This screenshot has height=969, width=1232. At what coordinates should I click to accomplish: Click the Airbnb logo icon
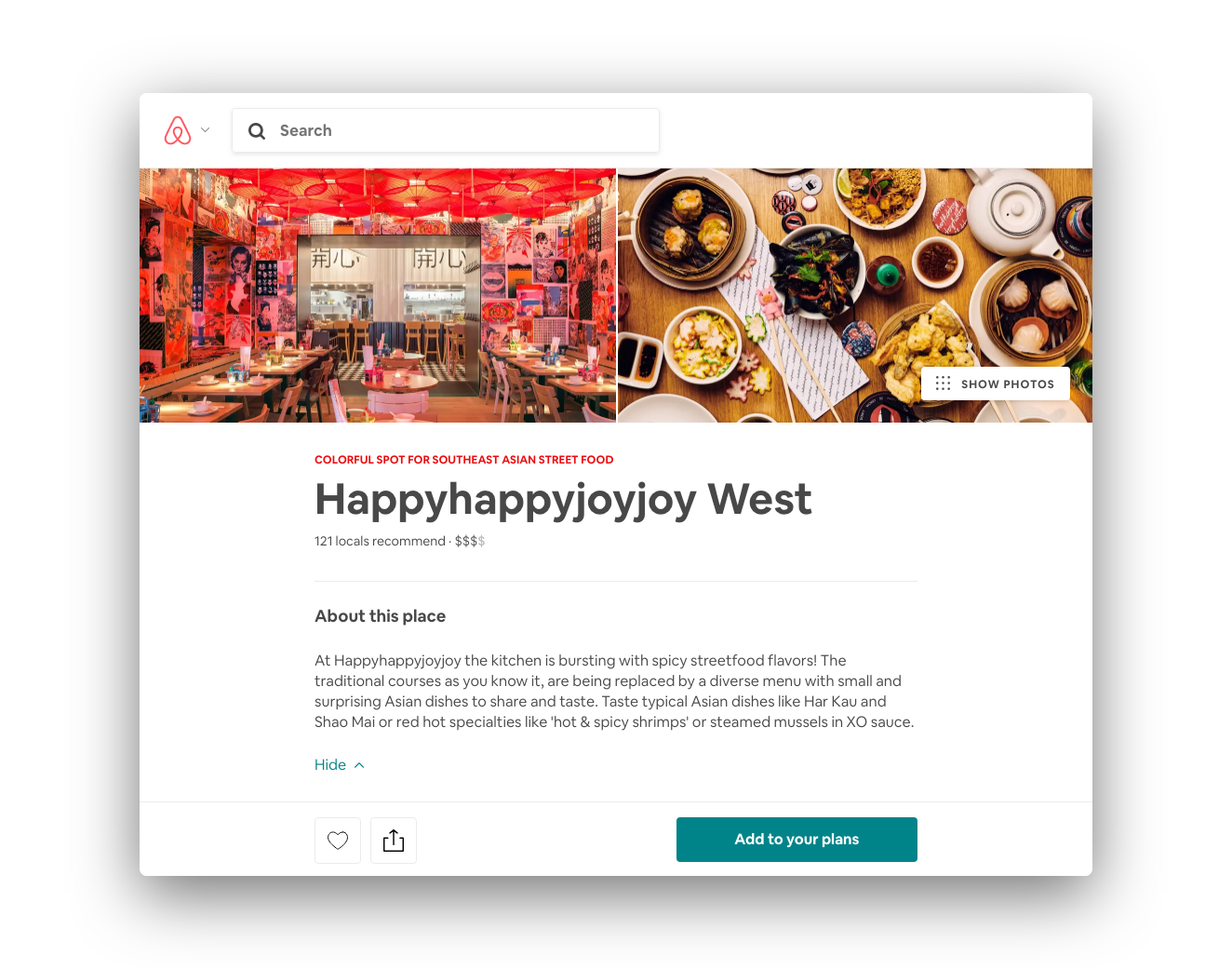pyautogui.click(x=178, y=130)
